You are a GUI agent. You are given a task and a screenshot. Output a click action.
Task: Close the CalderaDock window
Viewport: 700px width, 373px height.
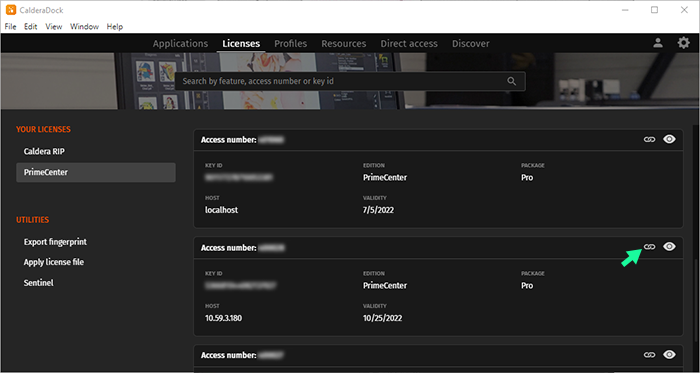[684, 10]
